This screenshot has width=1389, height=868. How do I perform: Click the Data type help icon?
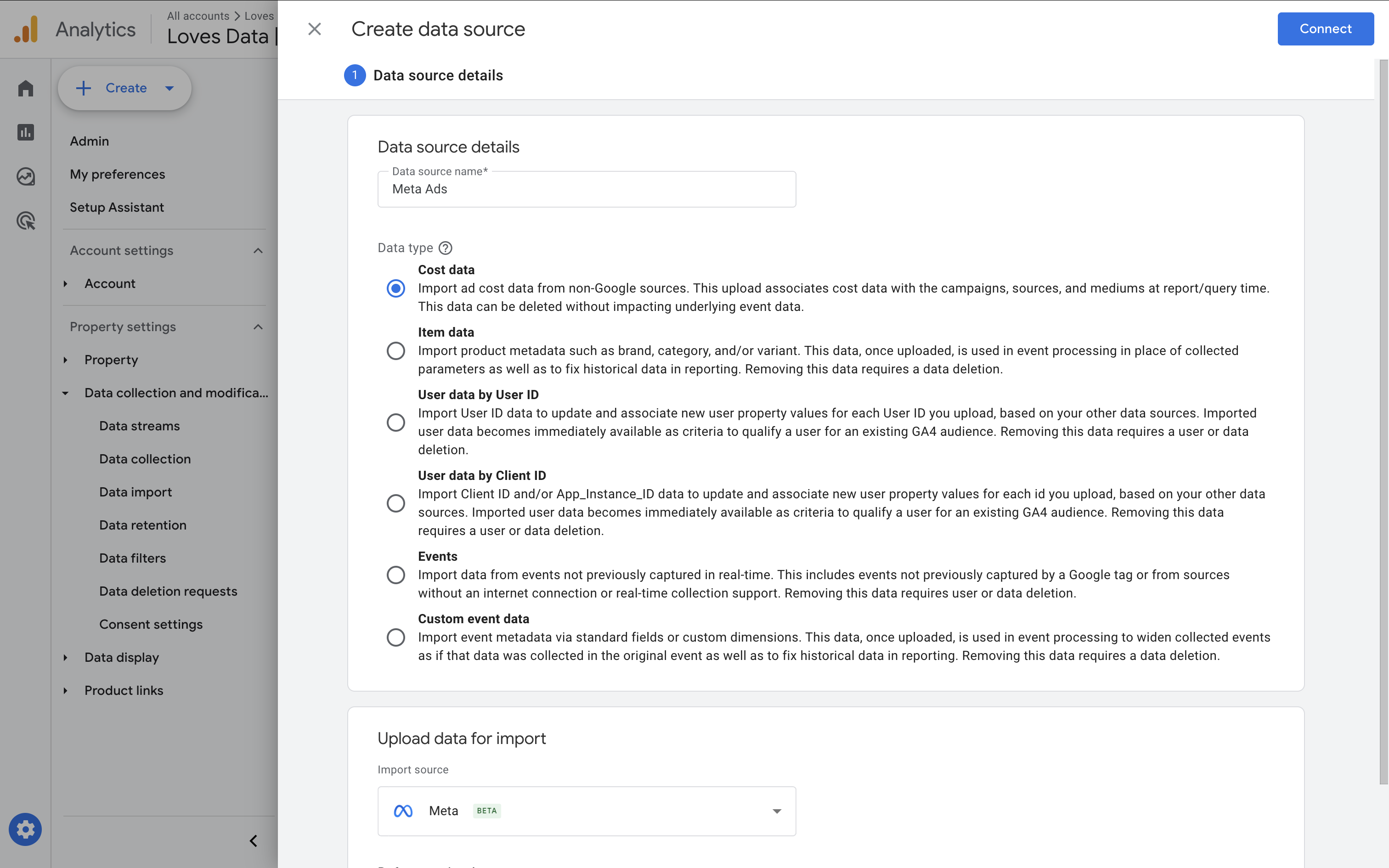pos(446,248)
